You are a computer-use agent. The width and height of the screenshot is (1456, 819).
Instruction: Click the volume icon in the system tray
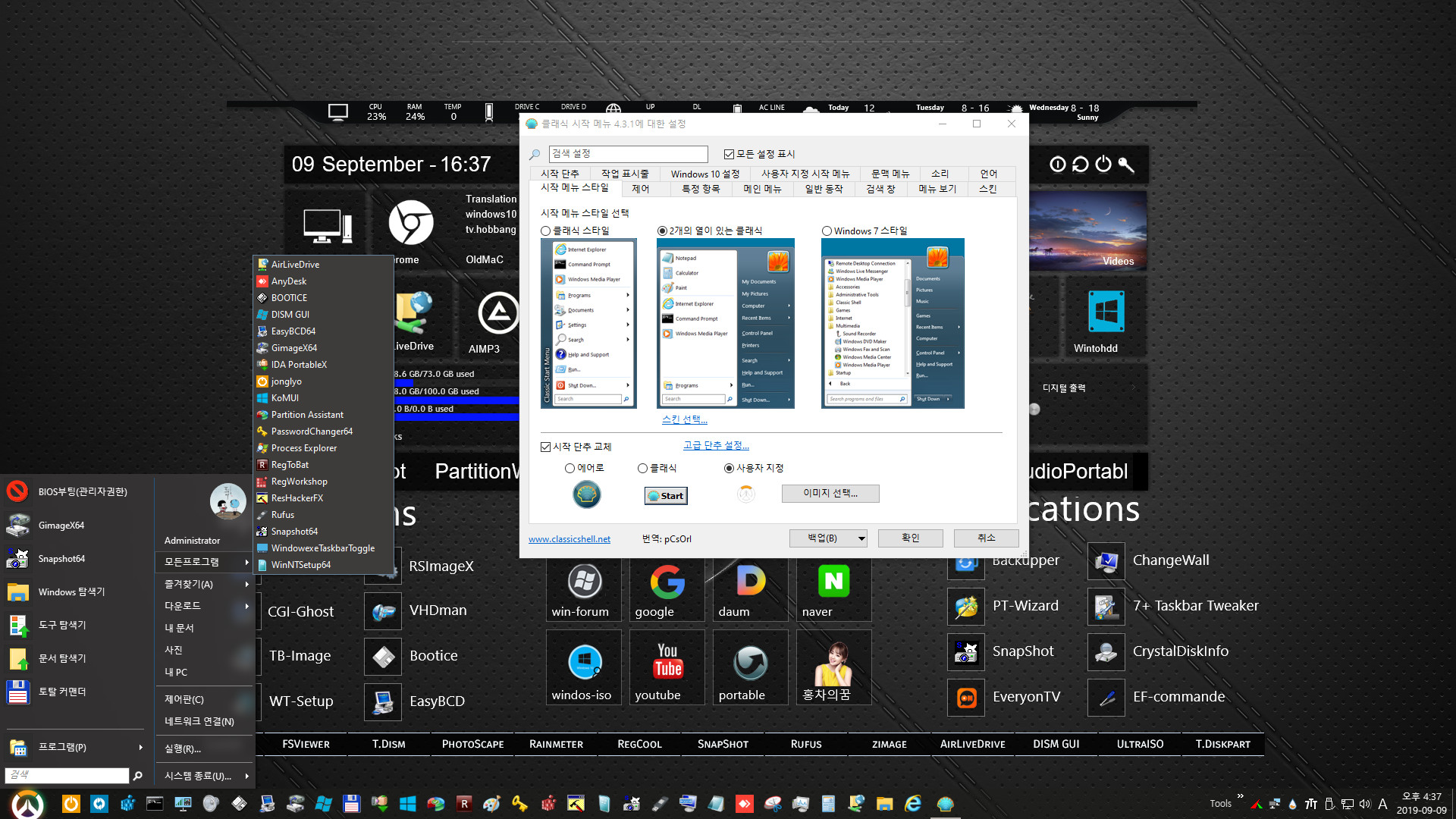tap(1365, 804)
